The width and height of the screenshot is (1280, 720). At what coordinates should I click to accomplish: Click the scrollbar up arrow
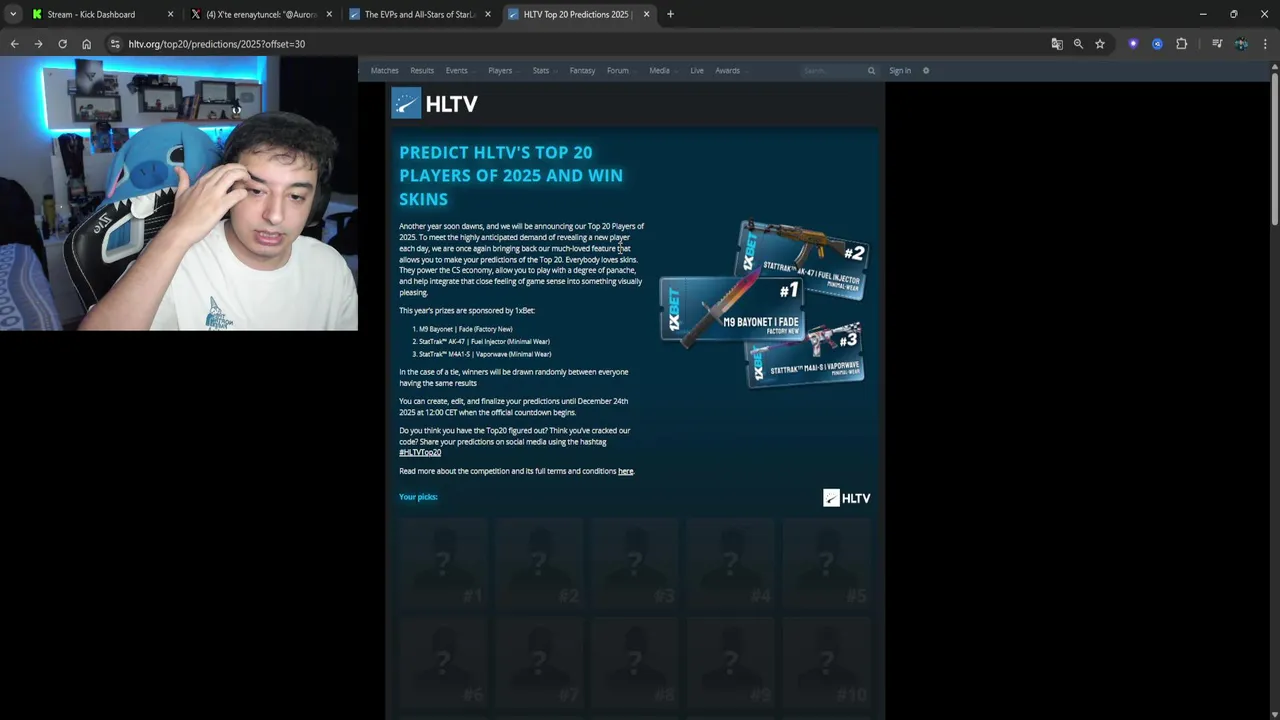(1274, 66)
